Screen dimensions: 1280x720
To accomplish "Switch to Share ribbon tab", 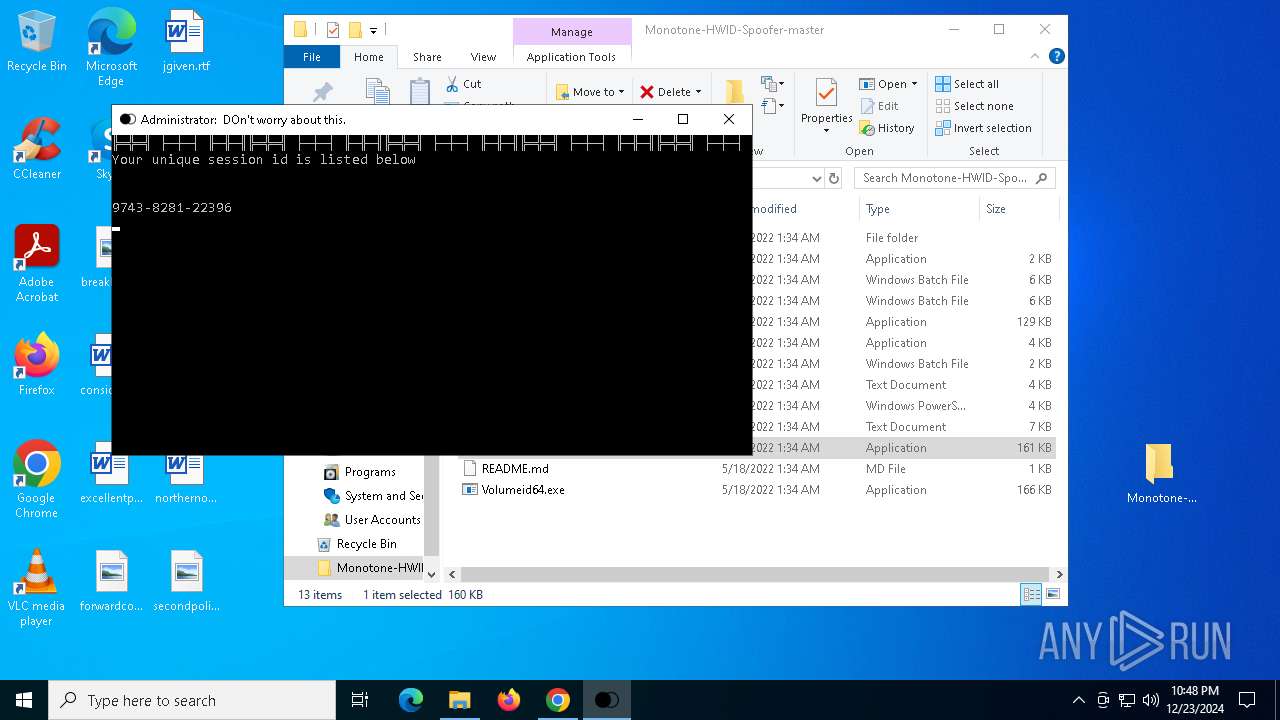I will (x=427, y=57).
